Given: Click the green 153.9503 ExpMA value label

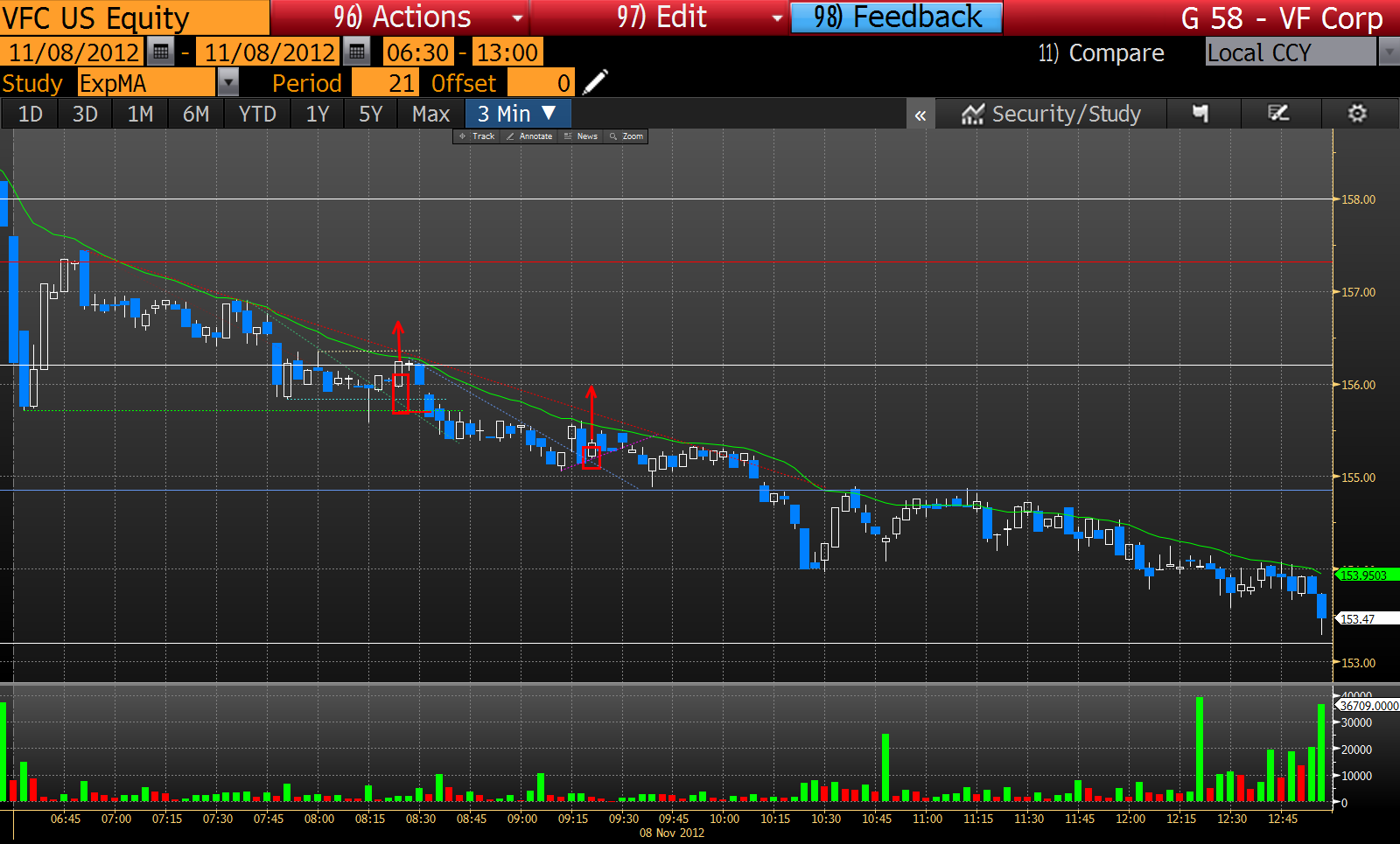Looking at the screenshot, I should [x=1368, y=575].
